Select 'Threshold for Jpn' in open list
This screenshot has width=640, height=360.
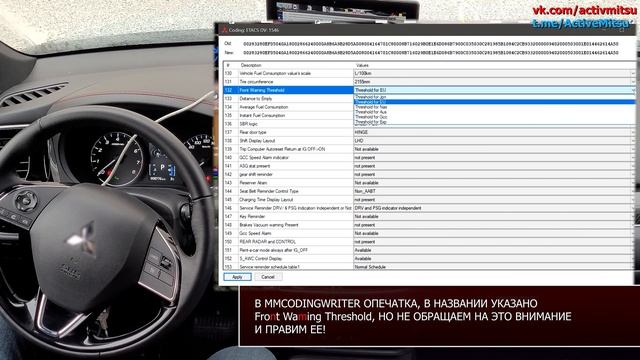tap(494, 97)
